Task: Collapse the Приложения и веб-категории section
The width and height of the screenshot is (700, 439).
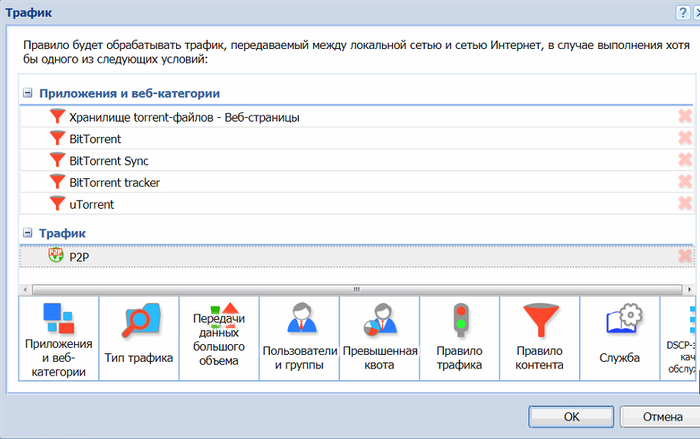Action: [x=28, y=93]
